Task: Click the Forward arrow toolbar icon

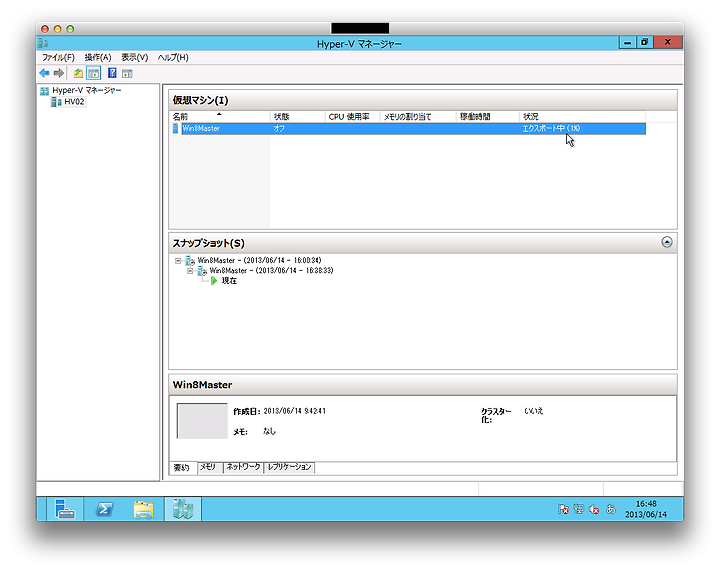Action: 59,73
